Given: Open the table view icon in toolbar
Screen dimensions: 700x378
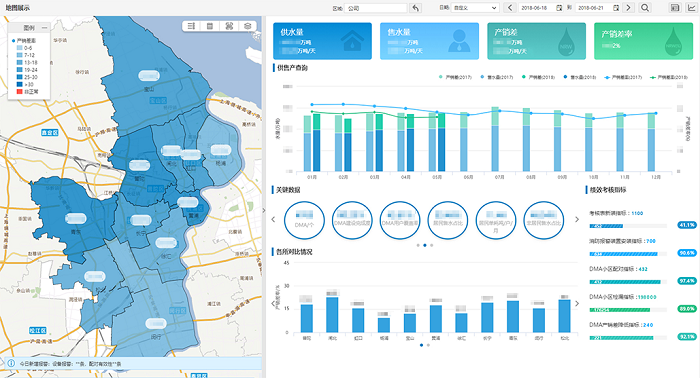Looking at the screenshot, I should (675, 8).
